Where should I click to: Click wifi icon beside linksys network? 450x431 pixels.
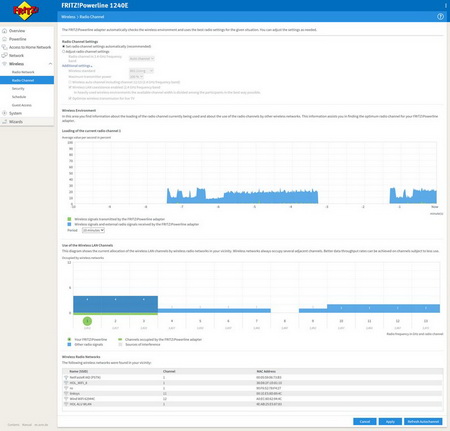click(x=66, y=394)
